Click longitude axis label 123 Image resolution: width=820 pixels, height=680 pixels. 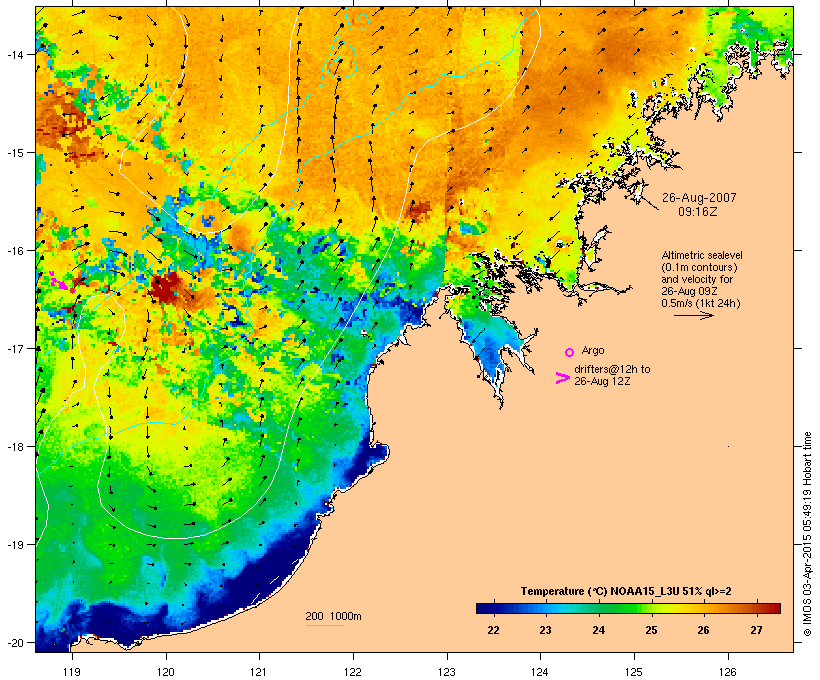point(447,672)
